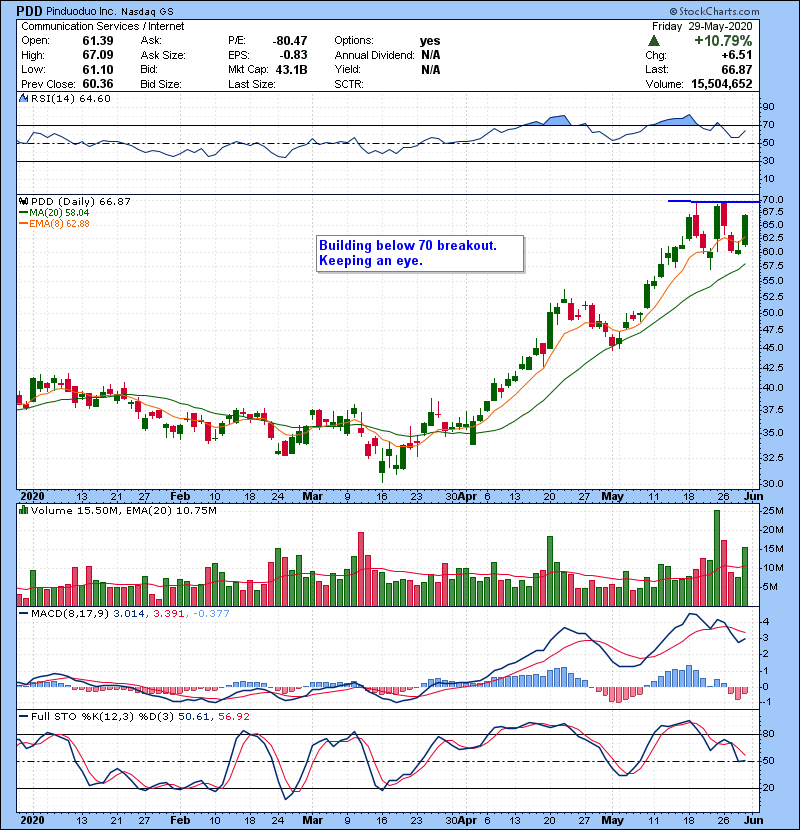Click the green MA(20) legend marker
The image size is (800, 830).
[x=23, y=213]
